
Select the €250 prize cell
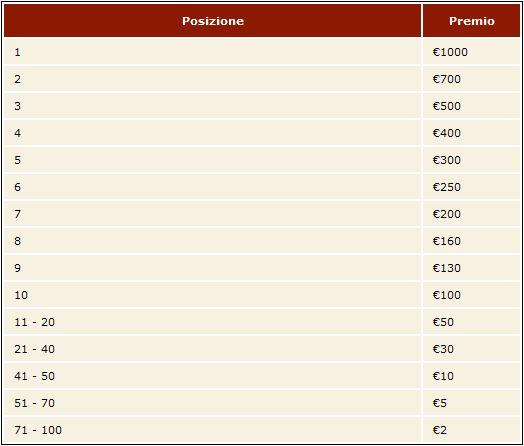pyautogui.click(x=471, y=187)
